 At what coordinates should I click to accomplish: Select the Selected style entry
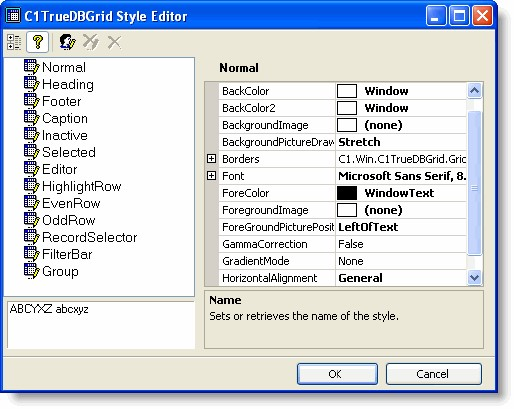point(69,152)
